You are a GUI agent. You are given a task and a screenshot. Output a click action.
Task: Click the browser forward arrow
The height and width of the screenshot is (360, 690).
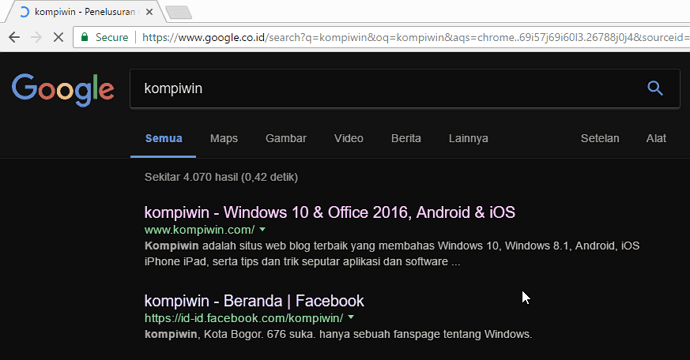tap(36, 37)
